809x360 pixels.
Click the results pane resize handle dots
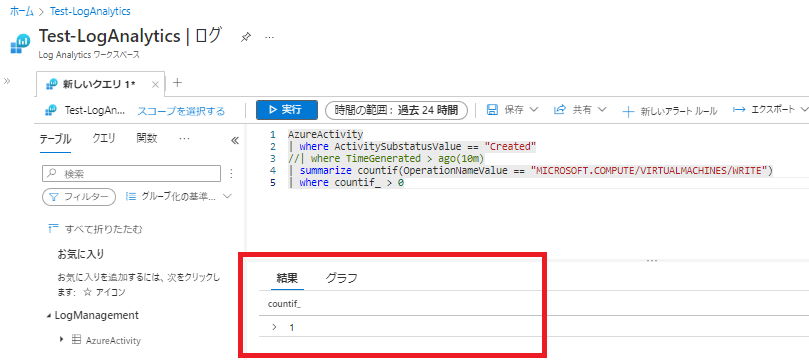point(652,260)
